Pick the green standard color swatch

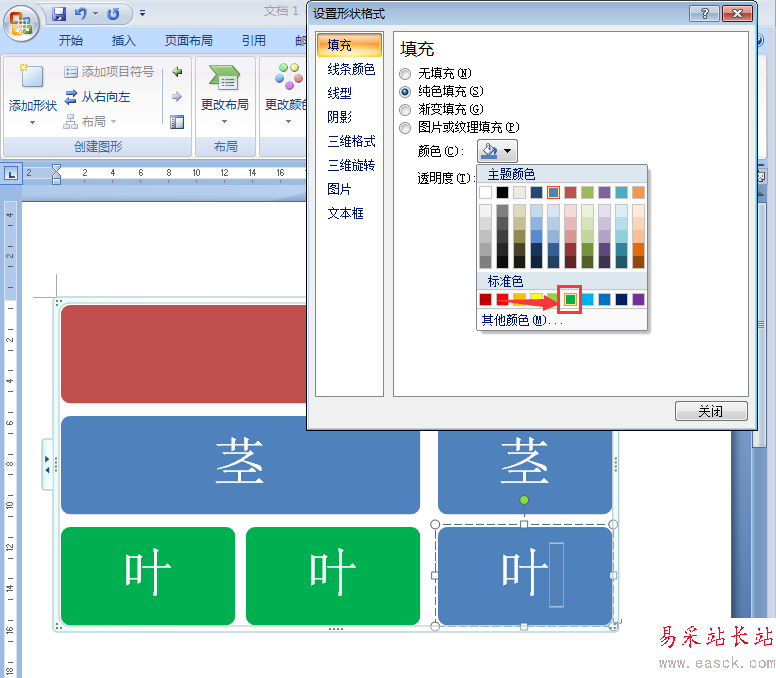[x=570, y=299]
